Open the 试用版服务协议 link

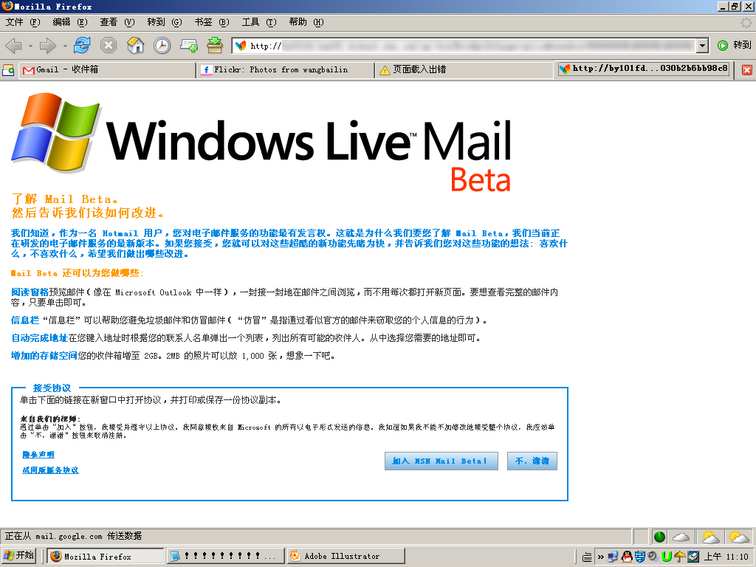[50, 470]
